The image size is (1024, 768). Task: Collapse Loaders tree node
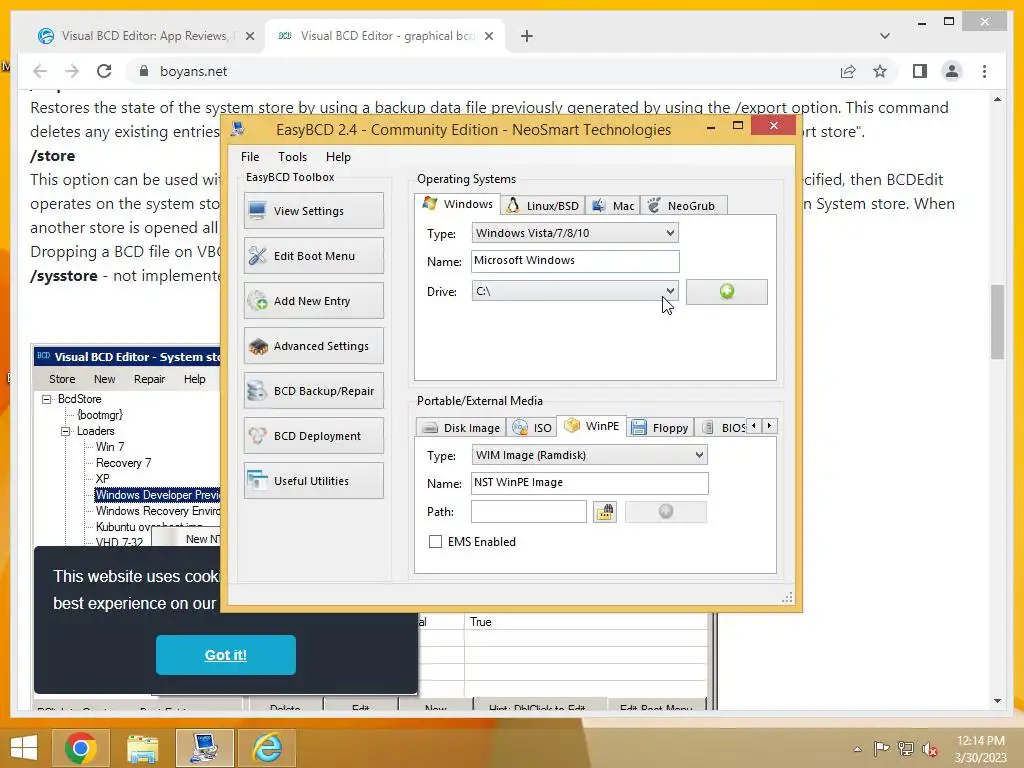click(x=65, y=431)
